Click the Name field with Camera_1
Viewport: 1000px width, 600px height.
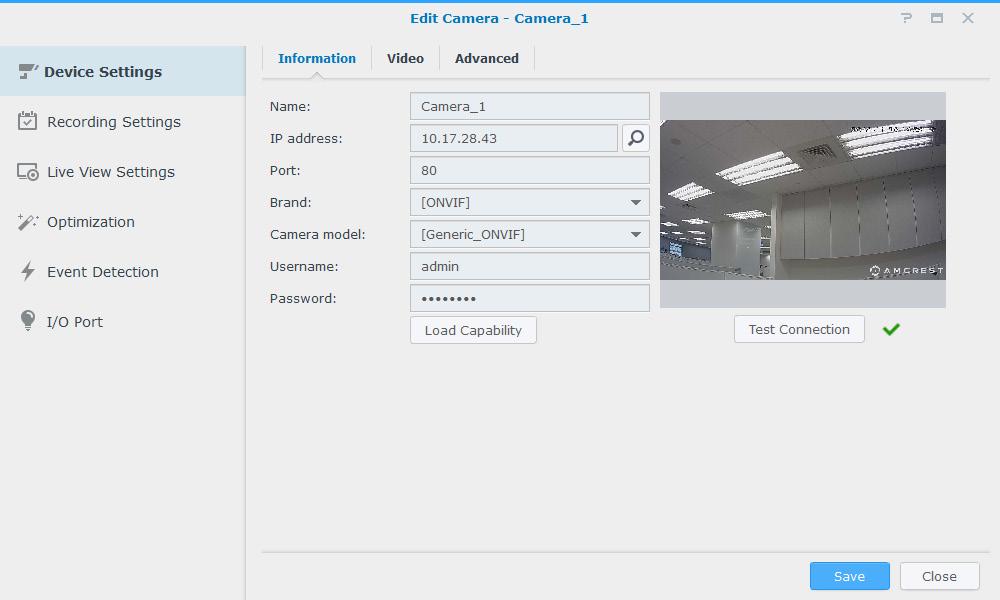(x=530, y=106)
